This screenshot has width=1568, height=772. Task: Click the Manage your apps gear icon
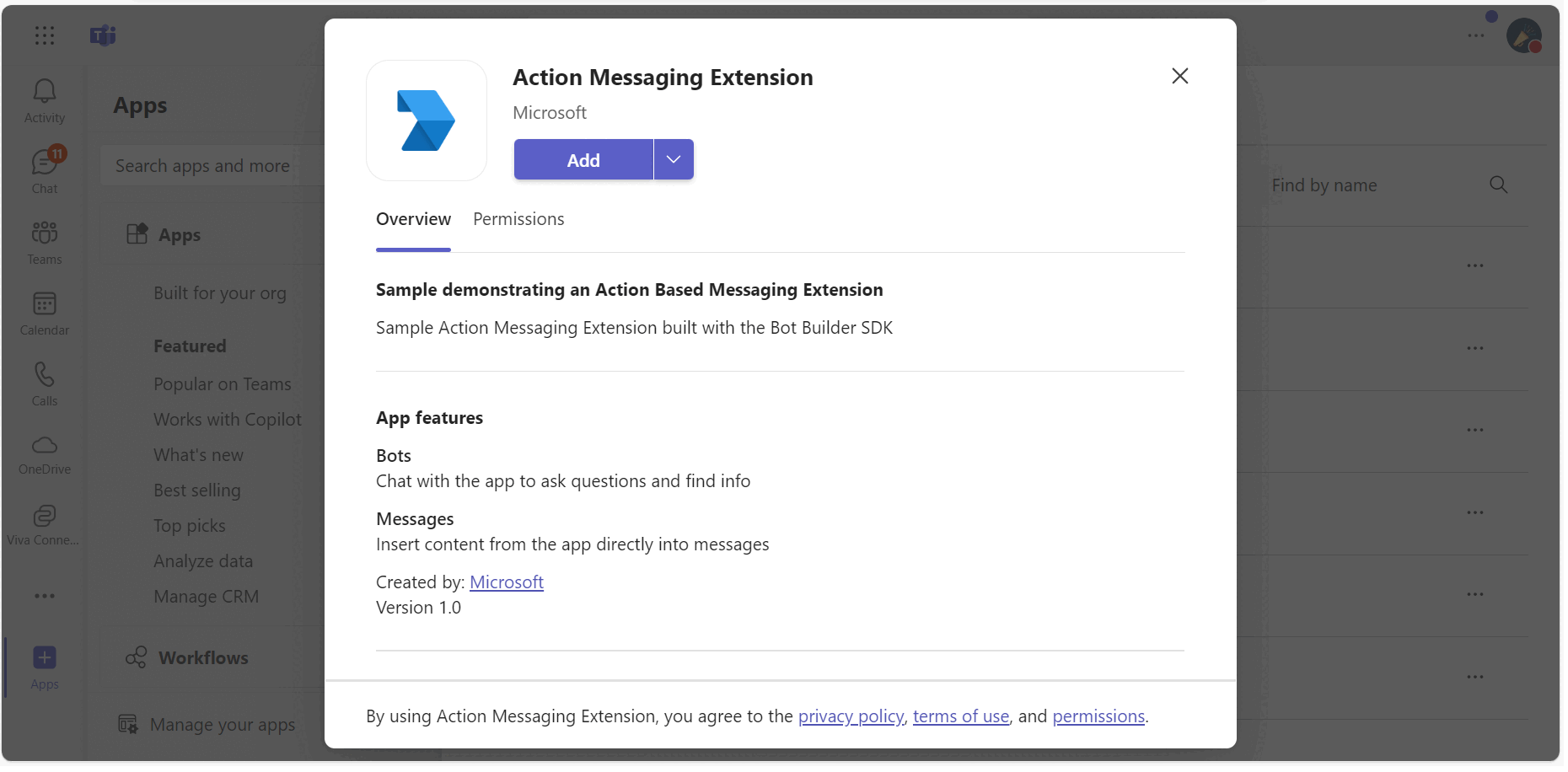[127, 723]
